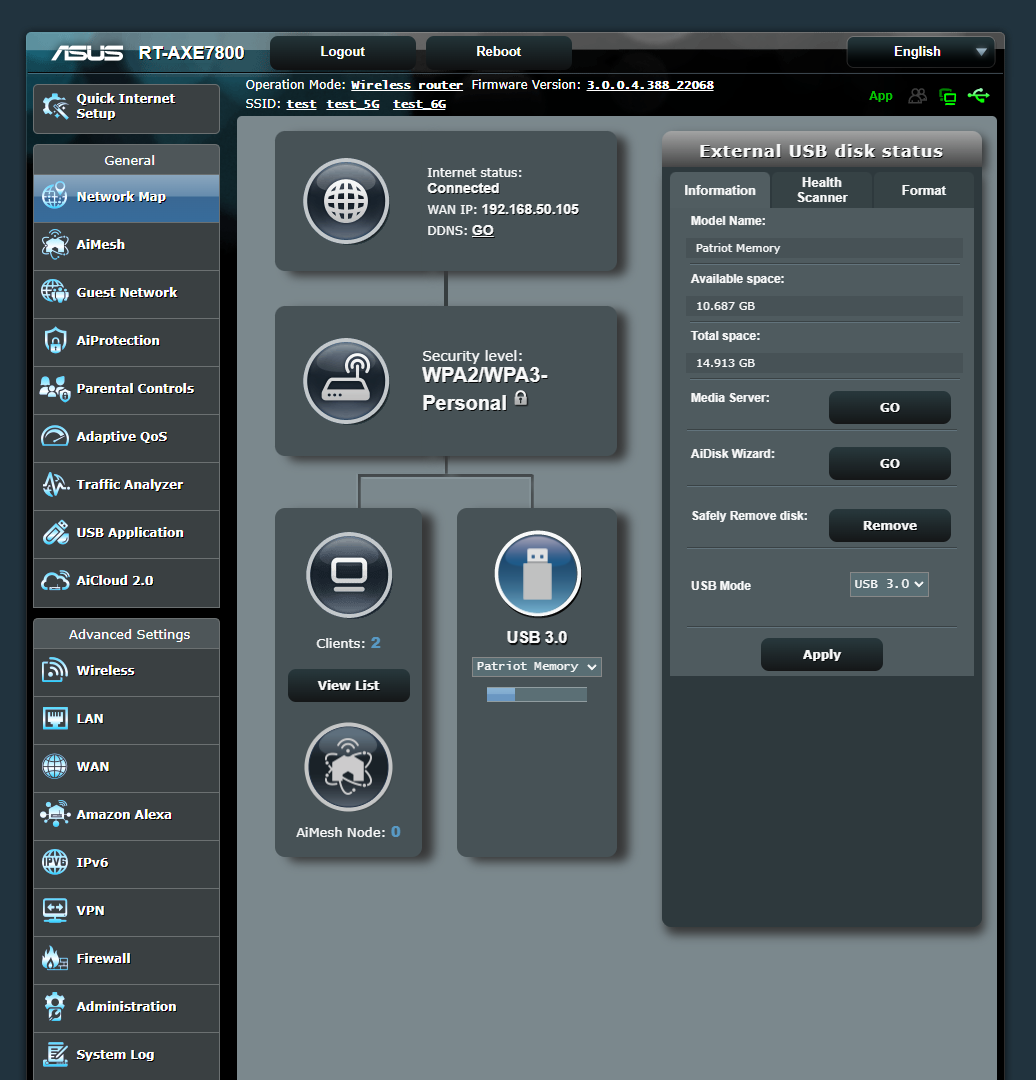The image size is (1036, 1080).
Task: Open the Administration menu item
Action: [127, 1007]
